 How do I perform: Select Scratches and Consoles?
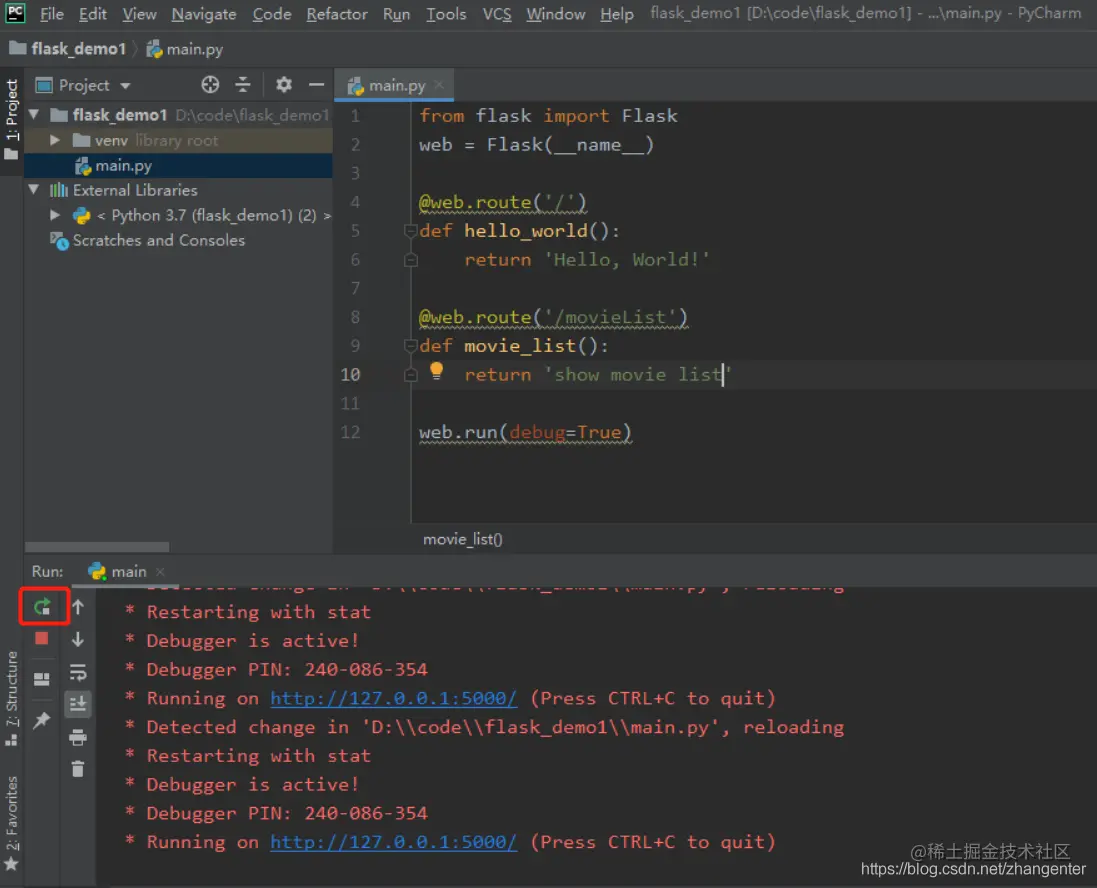tap(158, 240)
